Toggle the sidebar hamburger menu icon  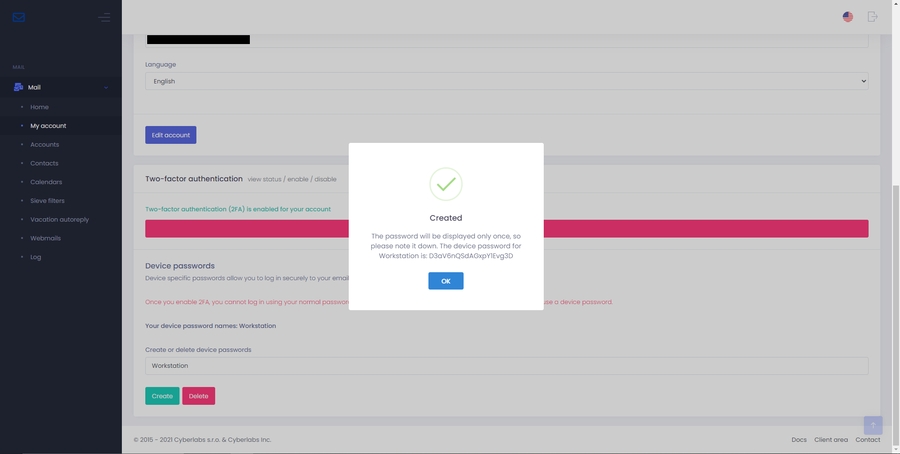(104, 17)
